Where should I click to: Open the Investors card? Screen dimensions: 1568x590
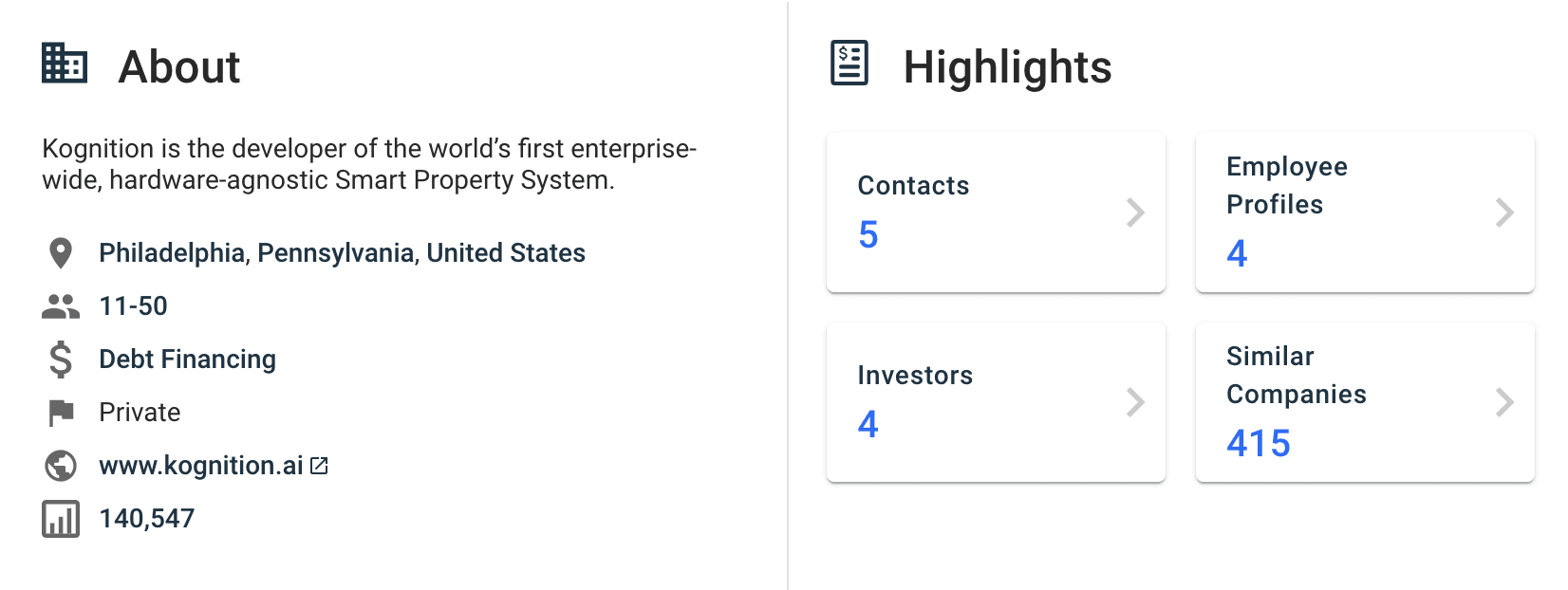pos(995,401)
